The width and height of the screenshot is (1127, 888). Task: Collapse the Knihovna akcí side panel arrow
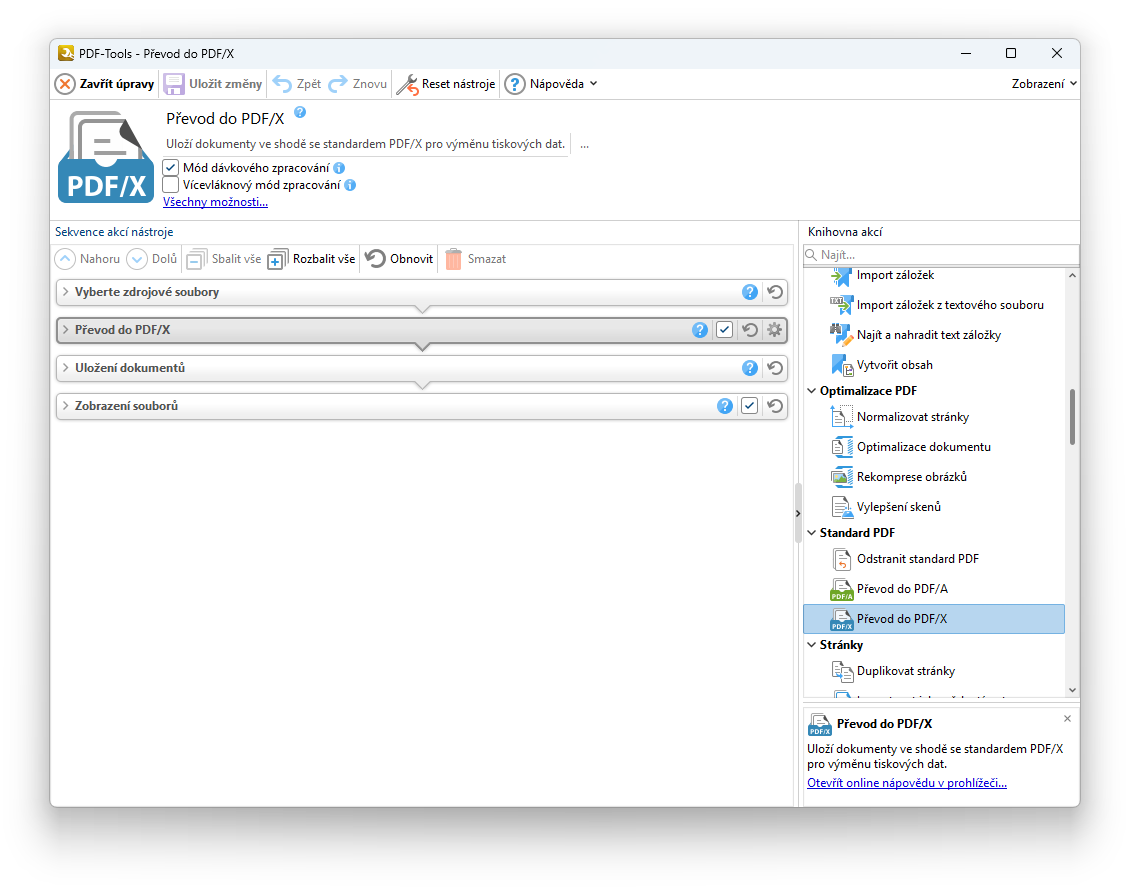[798, 513]
